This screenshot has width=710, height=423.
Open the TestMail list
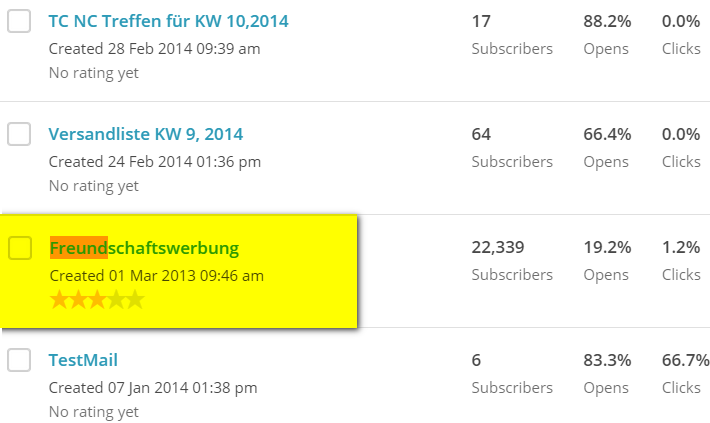tap(84, 360)
